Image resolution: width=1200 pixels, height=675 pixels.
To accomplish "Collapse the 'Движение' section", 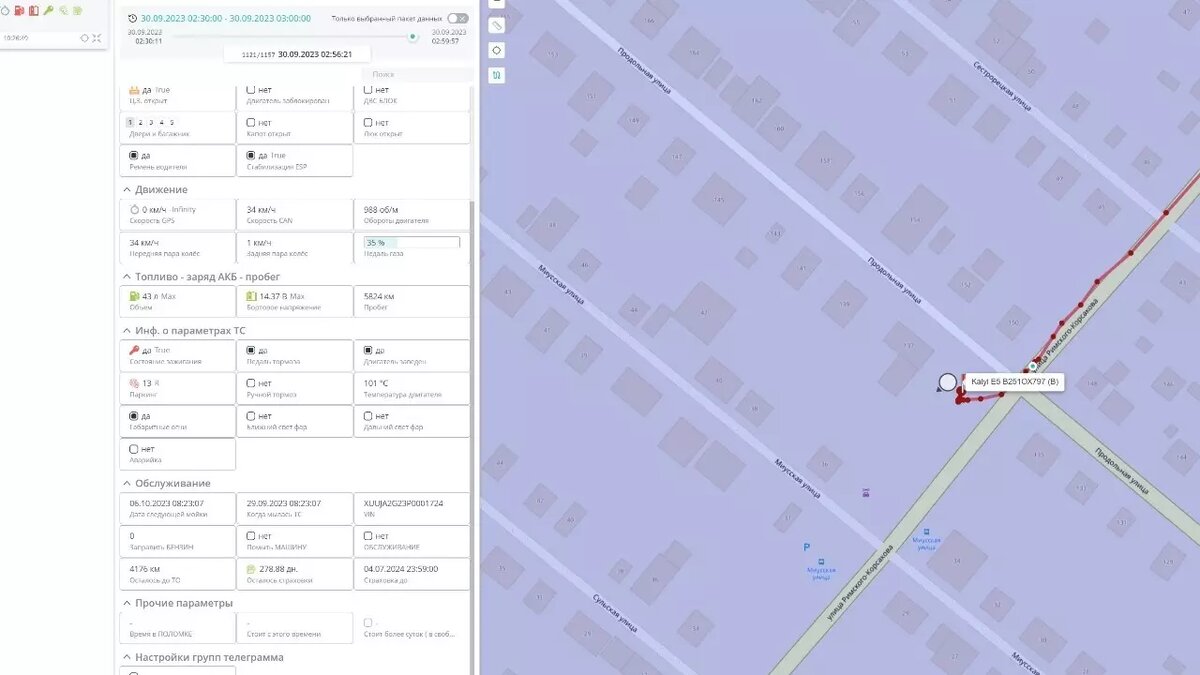I will click(x=127, y=189).
